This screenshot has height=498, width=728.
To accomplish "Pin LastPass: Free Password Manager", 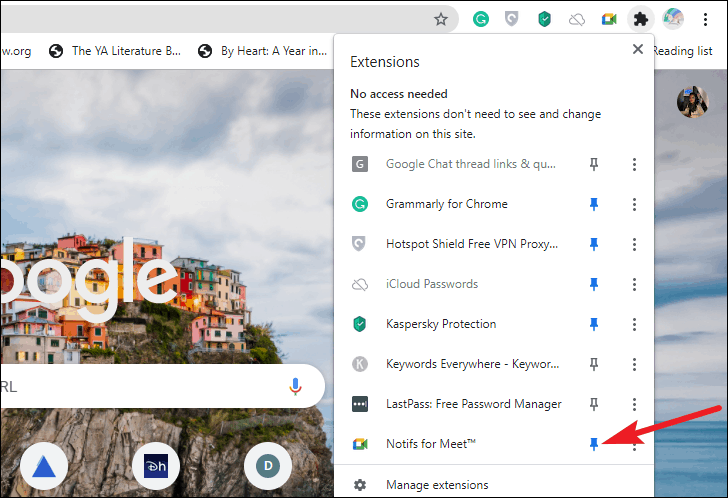I will pos(594,404).
